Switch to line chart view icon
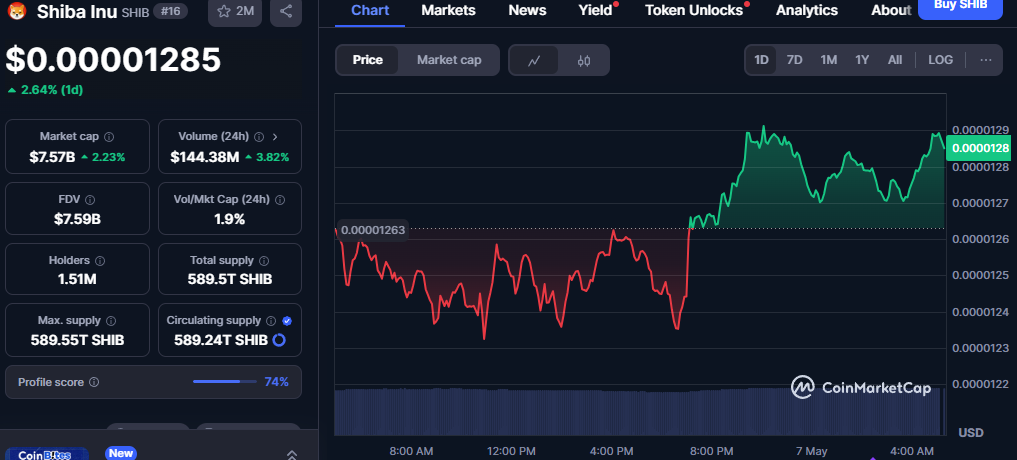The height and width of the screenshot is (460, 1017). (x=534, y=60)
